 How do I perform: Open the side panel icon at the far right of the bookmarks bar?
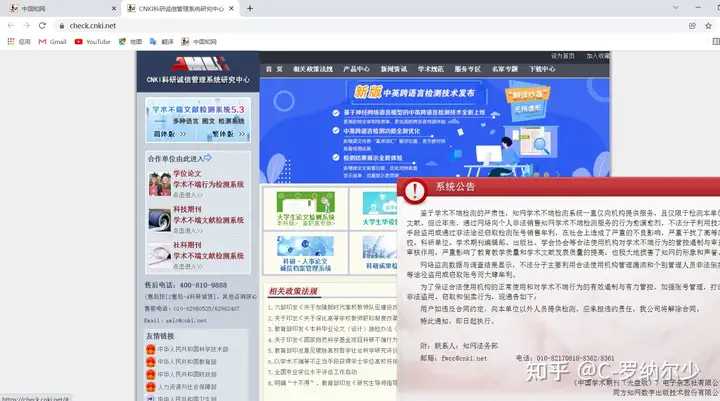coord(715,42)
